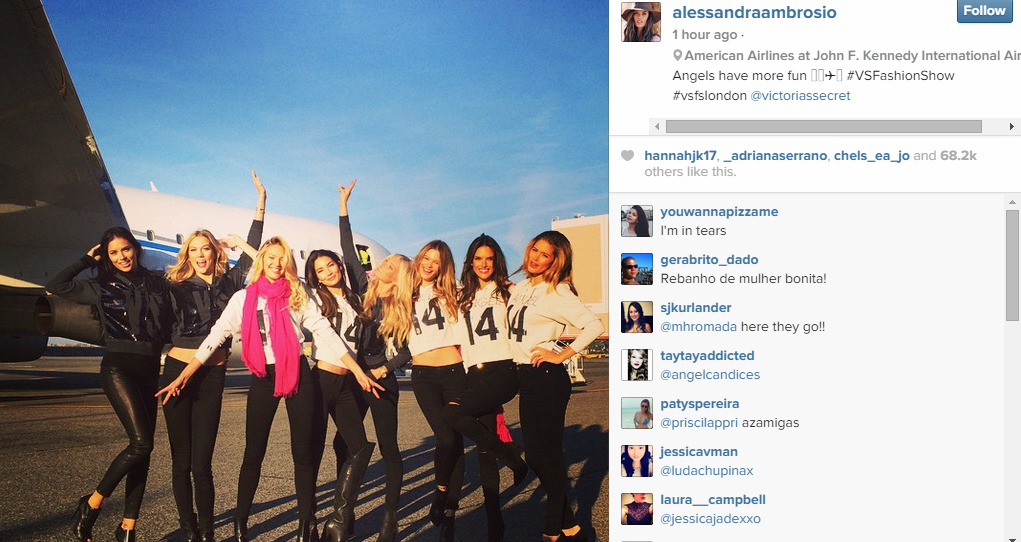The image size is (1021, 542).
Task: Click the location pin icon beside American Airlines
Action: pyautogui.click(x=677, y=56)
